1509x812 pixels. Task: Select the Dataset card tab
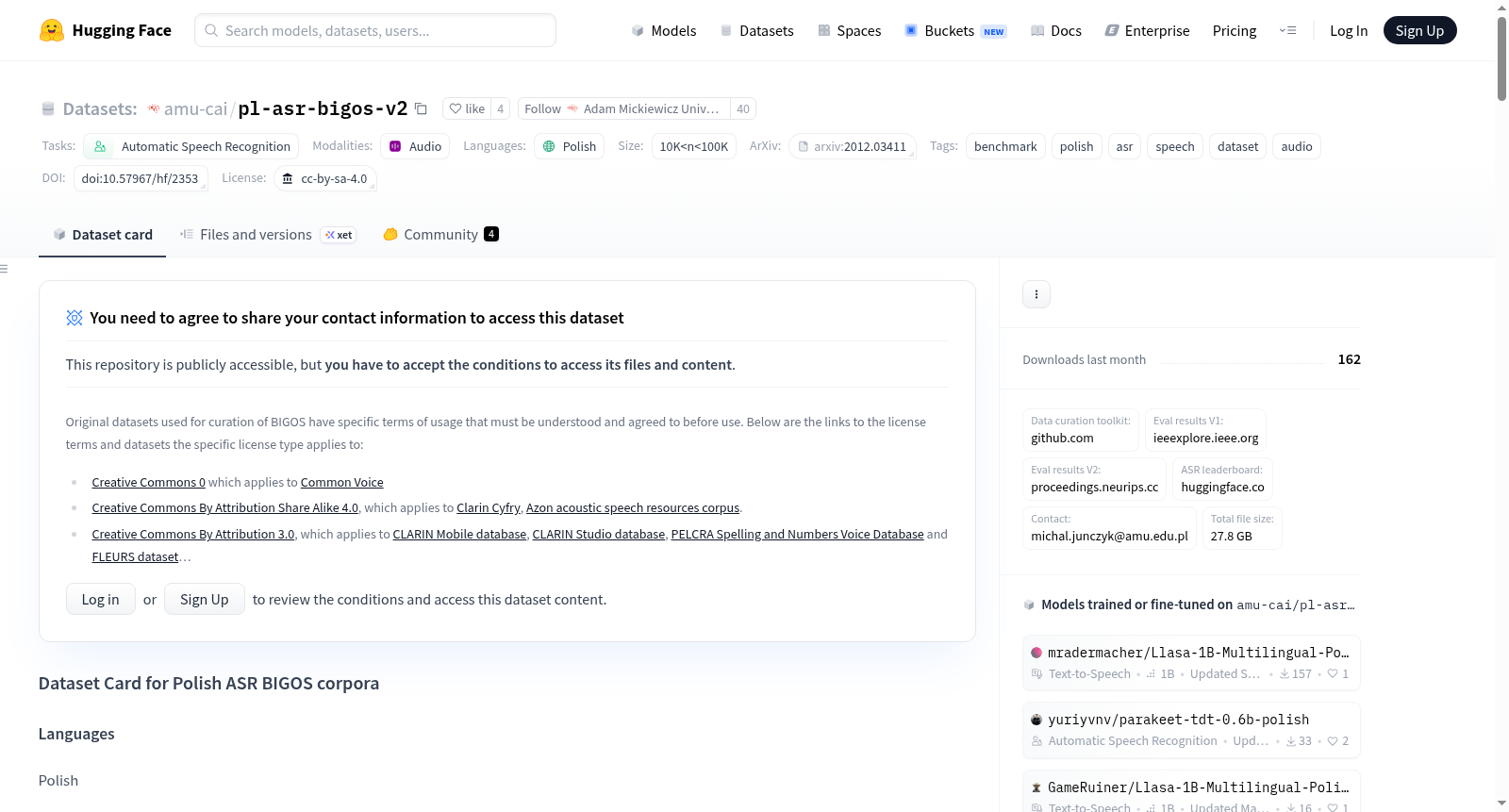[102, 235]
